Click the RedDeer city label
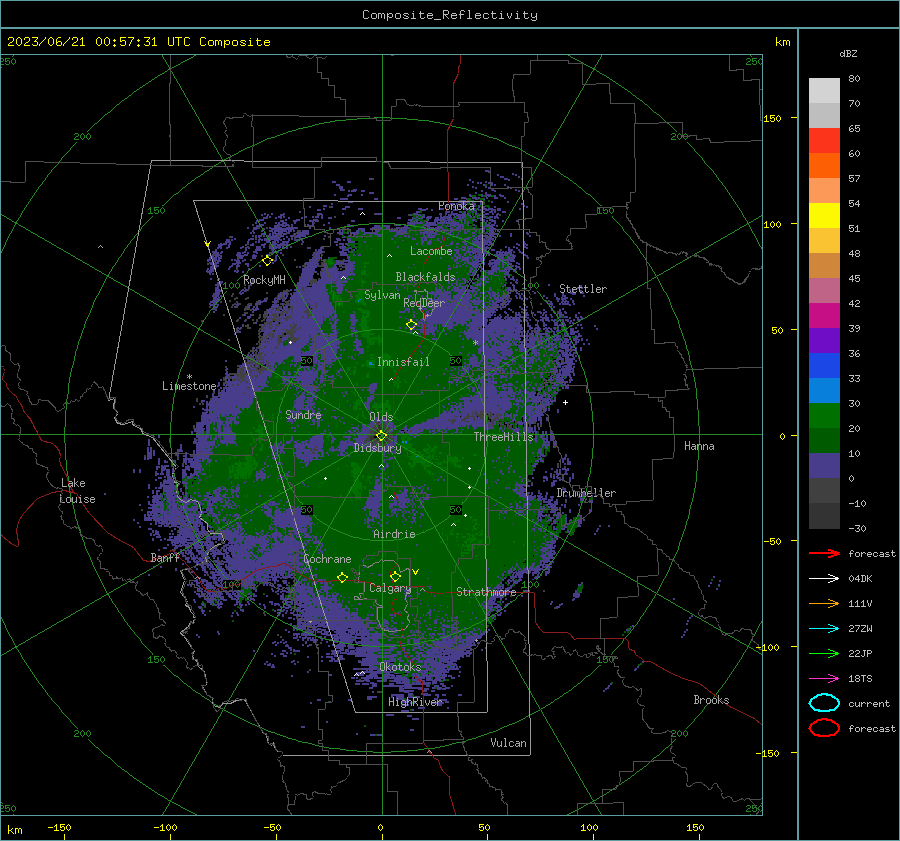The height and width of the screenshot is (841, 900). click(424, 303)
